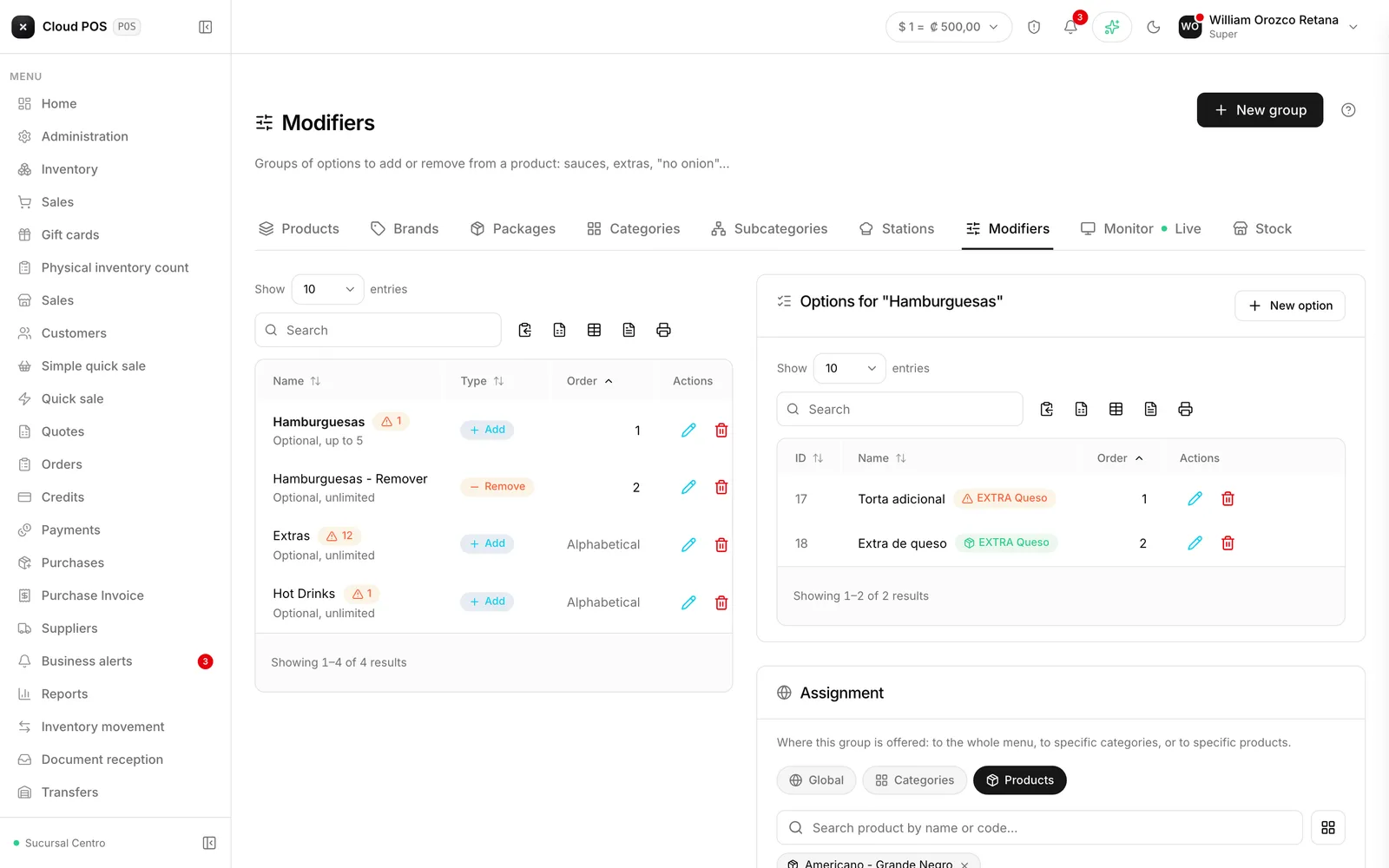Image resolution: width=1389 pixels, height=868 pixels.
Task: Collapse the sidebar using the top panel icon
Action: [206, 27]
